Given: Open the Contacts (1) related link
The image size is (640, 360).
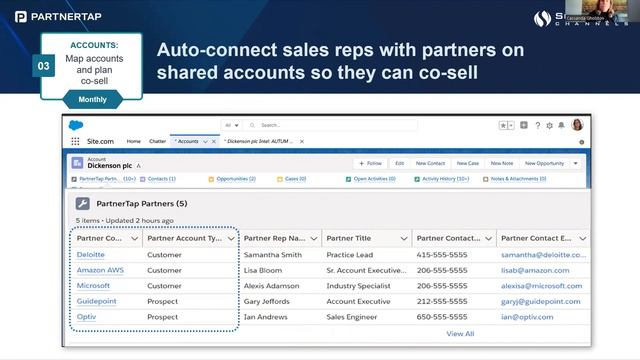Looking at the screenshot, I should pos(162,179).
